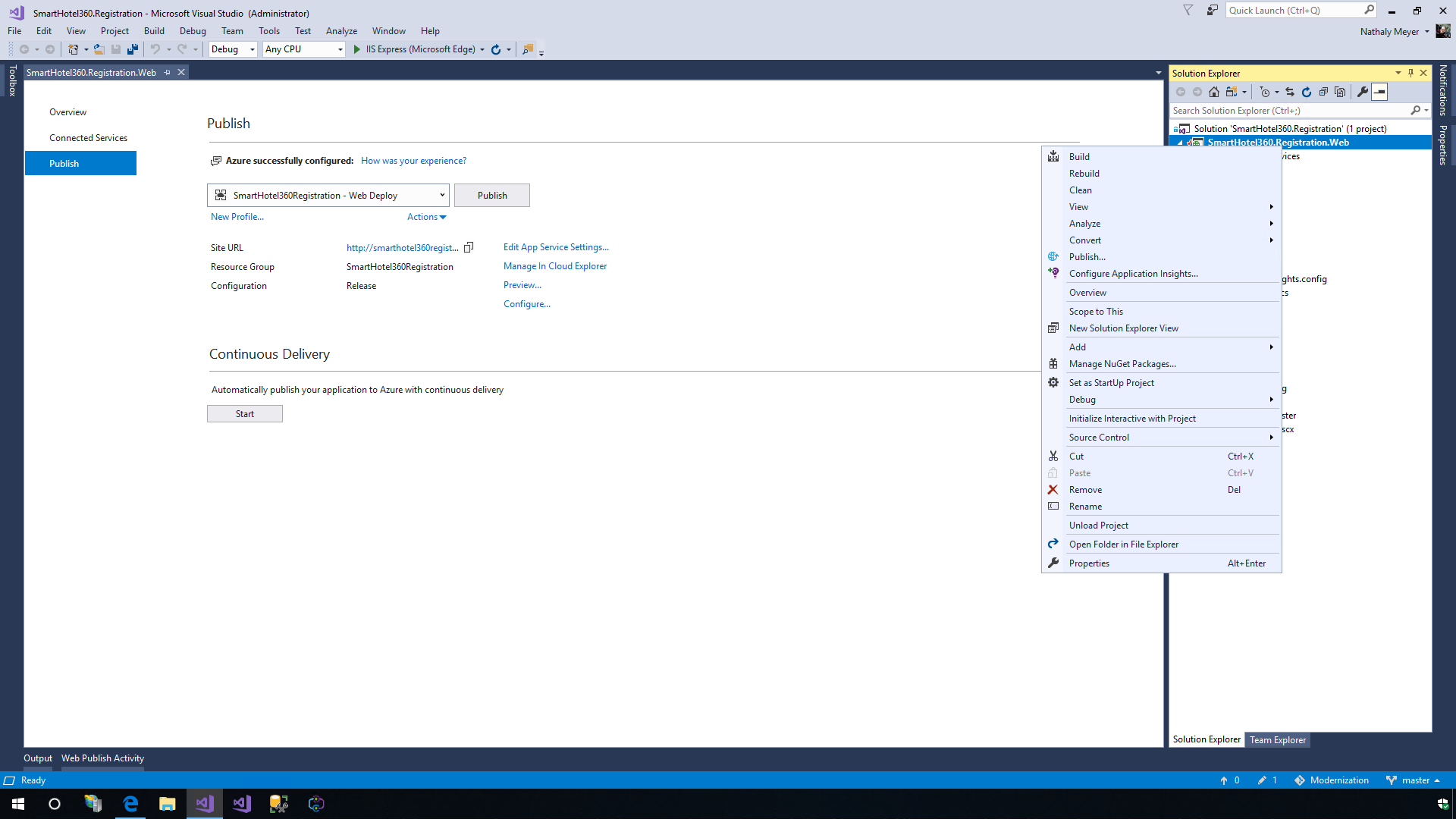This screenshot has width=1456, height=819.
Task: Toggle Preview Selected Items button
Action: coord(1380,92)
